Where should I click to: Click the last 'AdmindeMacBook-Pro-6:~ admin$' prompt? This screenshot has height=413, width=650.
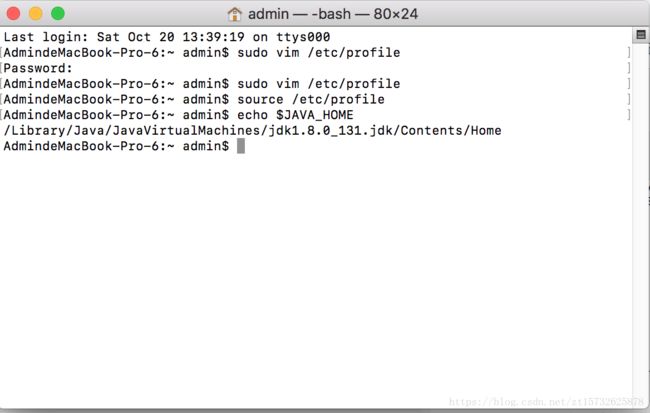(x=116, y=146)
